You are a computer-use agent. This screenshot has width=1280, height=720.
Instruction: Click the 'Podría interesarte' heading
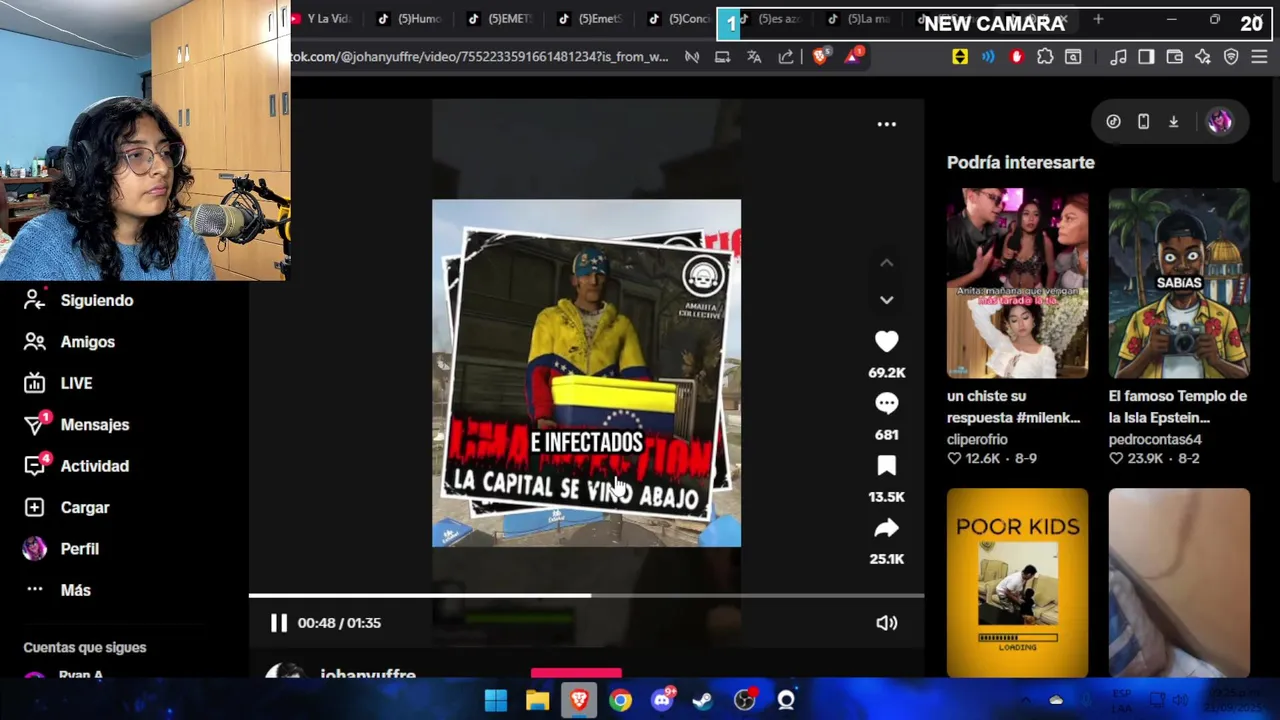pyautogui.click(x=1021, y=162)
